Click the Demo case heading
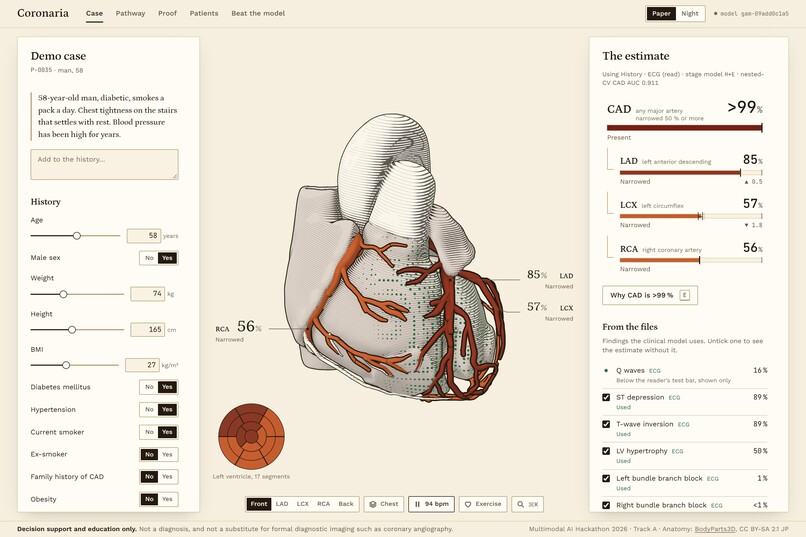Screen dimensions: 806x537 pos(58,56)
